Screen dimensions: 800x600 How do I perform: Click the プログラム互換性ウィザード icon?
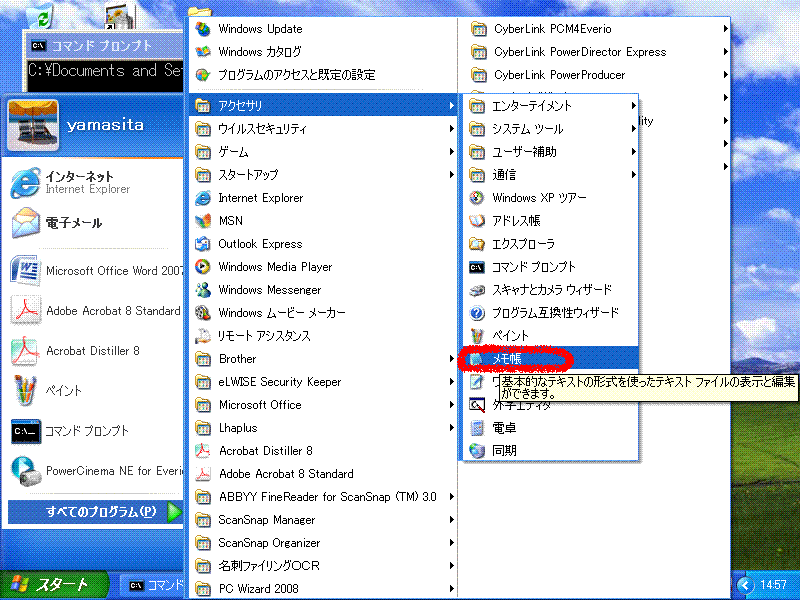pos(477,313)
